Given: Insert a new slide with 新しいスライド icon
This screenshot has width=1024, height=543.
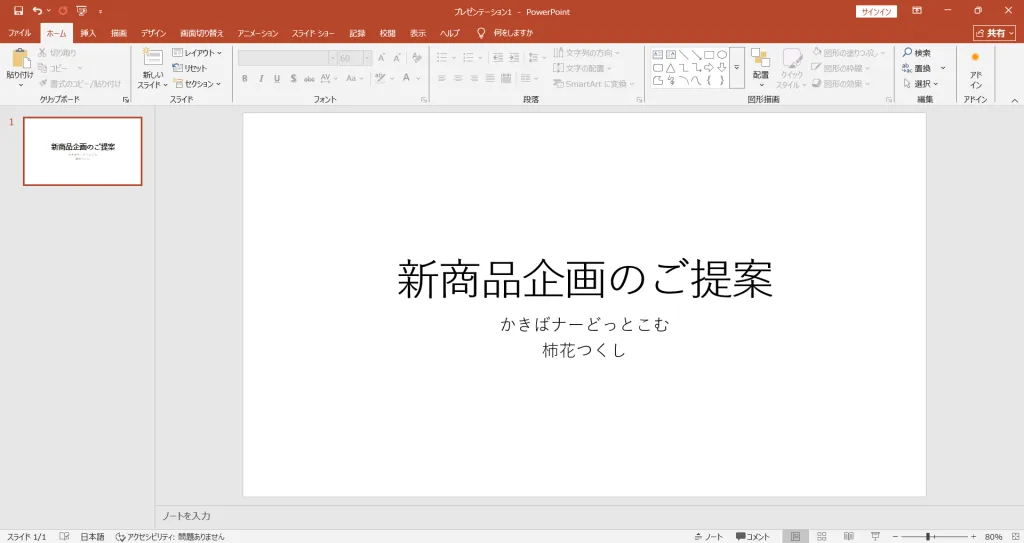Looking at the screenshot, I should pyautogui.click(x=152, y=59).
